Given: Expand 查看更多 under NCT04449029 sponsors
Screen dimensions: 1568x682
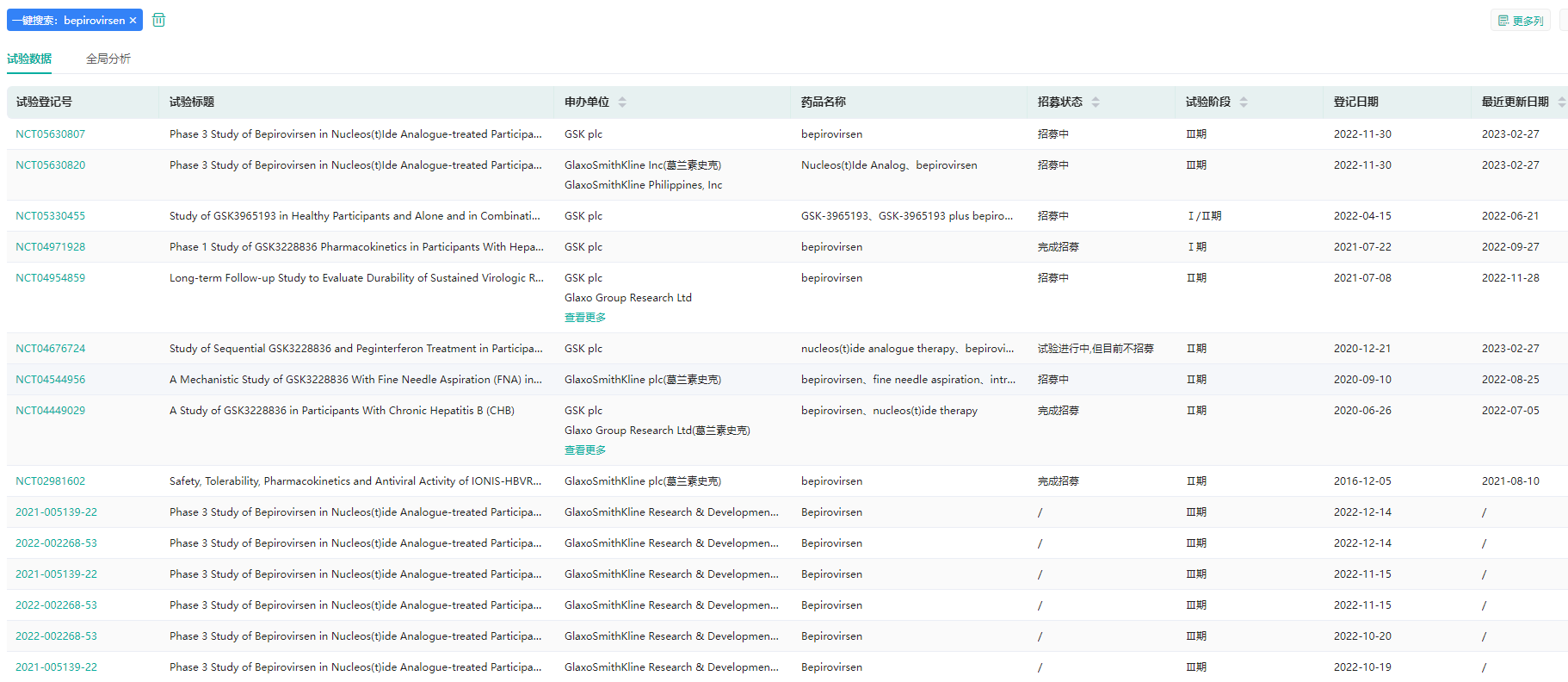Looking at the screenshot, I should pyautogui.click(x=585, y=450).
